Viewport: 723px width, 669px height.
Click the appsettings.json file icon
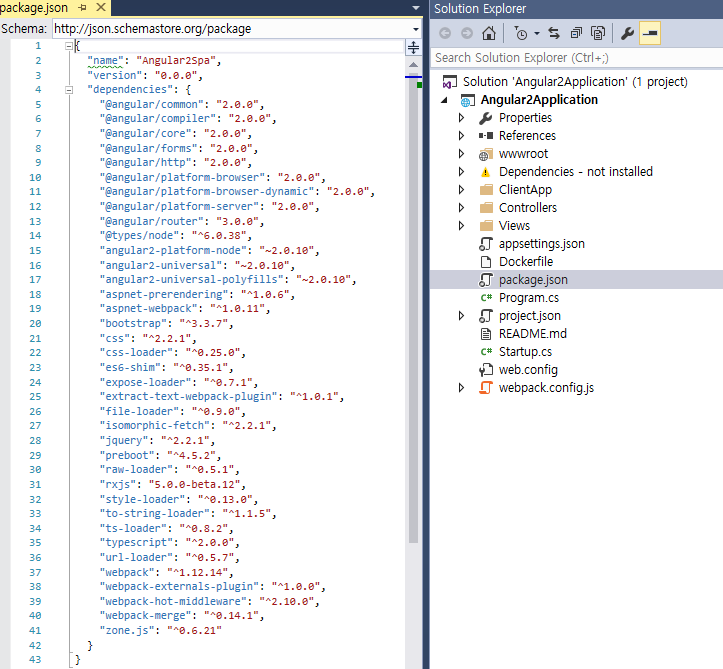pos(486,243)
